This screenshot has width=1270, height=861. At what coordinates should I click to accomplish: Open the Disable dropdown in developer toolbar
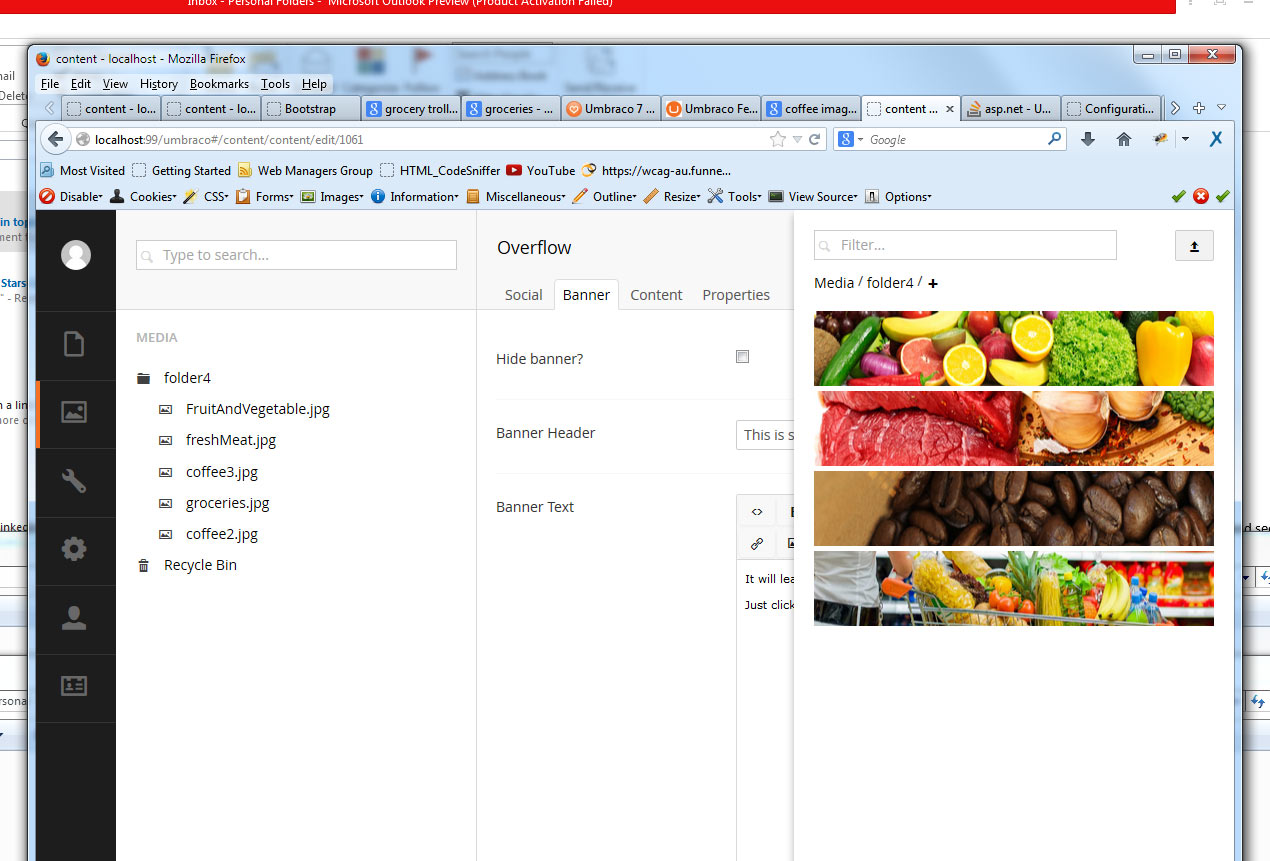click(71, 197)
